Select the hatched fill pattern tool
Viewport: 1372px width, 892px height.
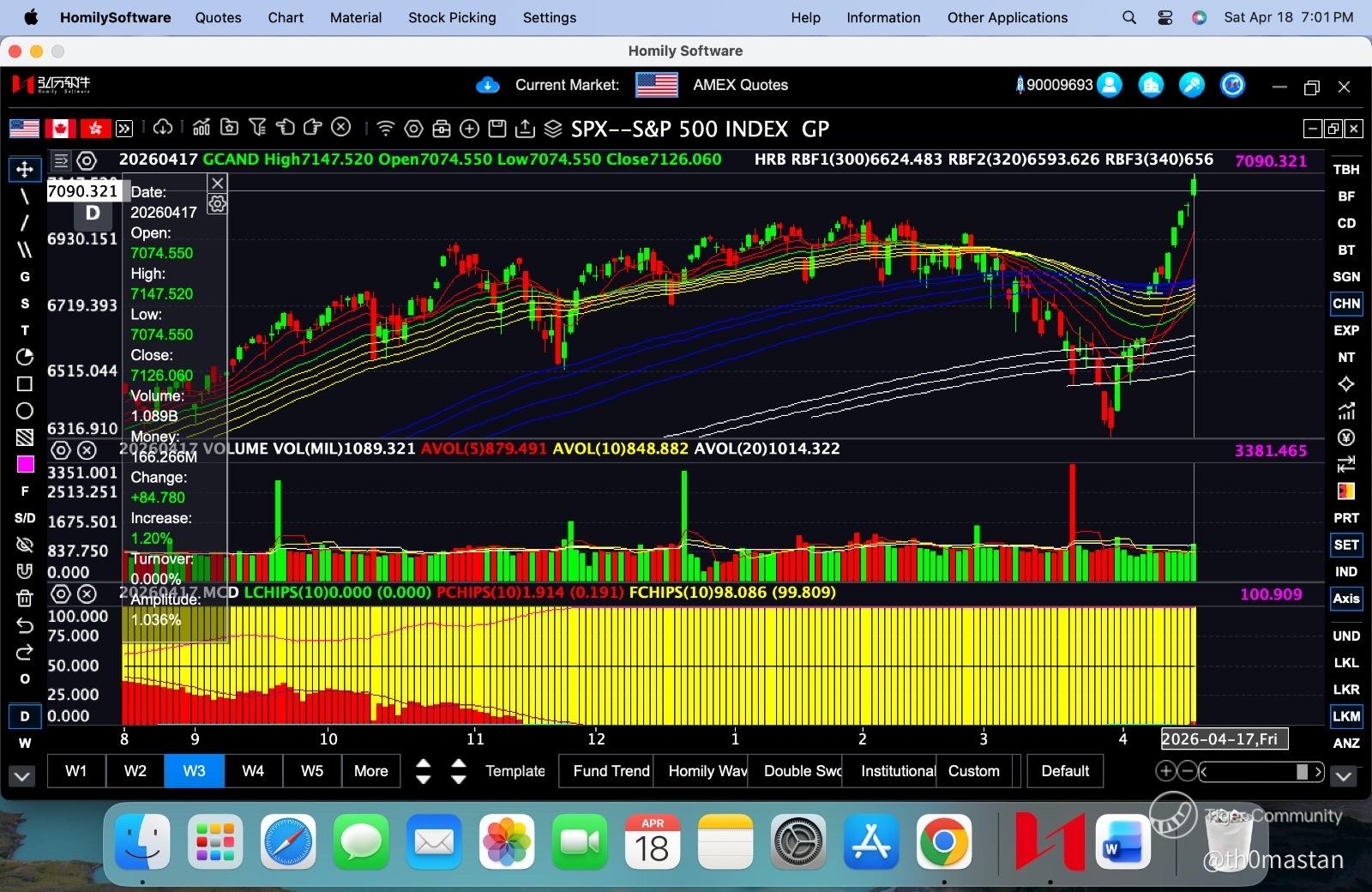click(25, 437)
